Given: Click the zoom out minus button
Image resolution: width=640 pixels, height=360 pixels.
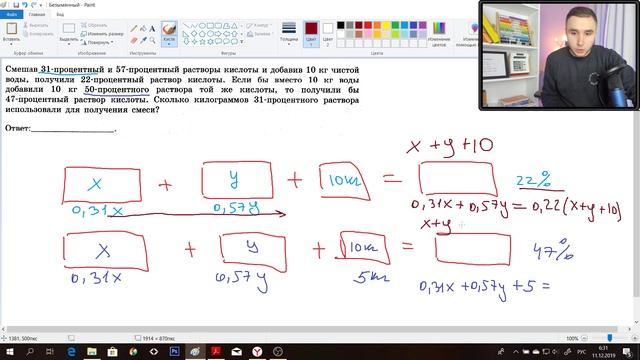Looking at the screenshot, I should pos(584,338).
